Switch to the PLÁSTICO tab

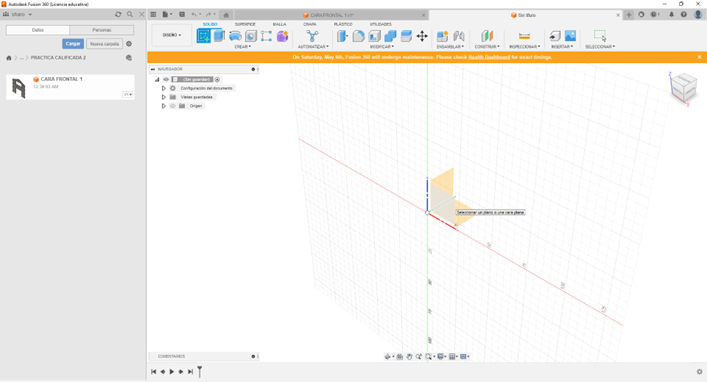(x=343, y=24)
